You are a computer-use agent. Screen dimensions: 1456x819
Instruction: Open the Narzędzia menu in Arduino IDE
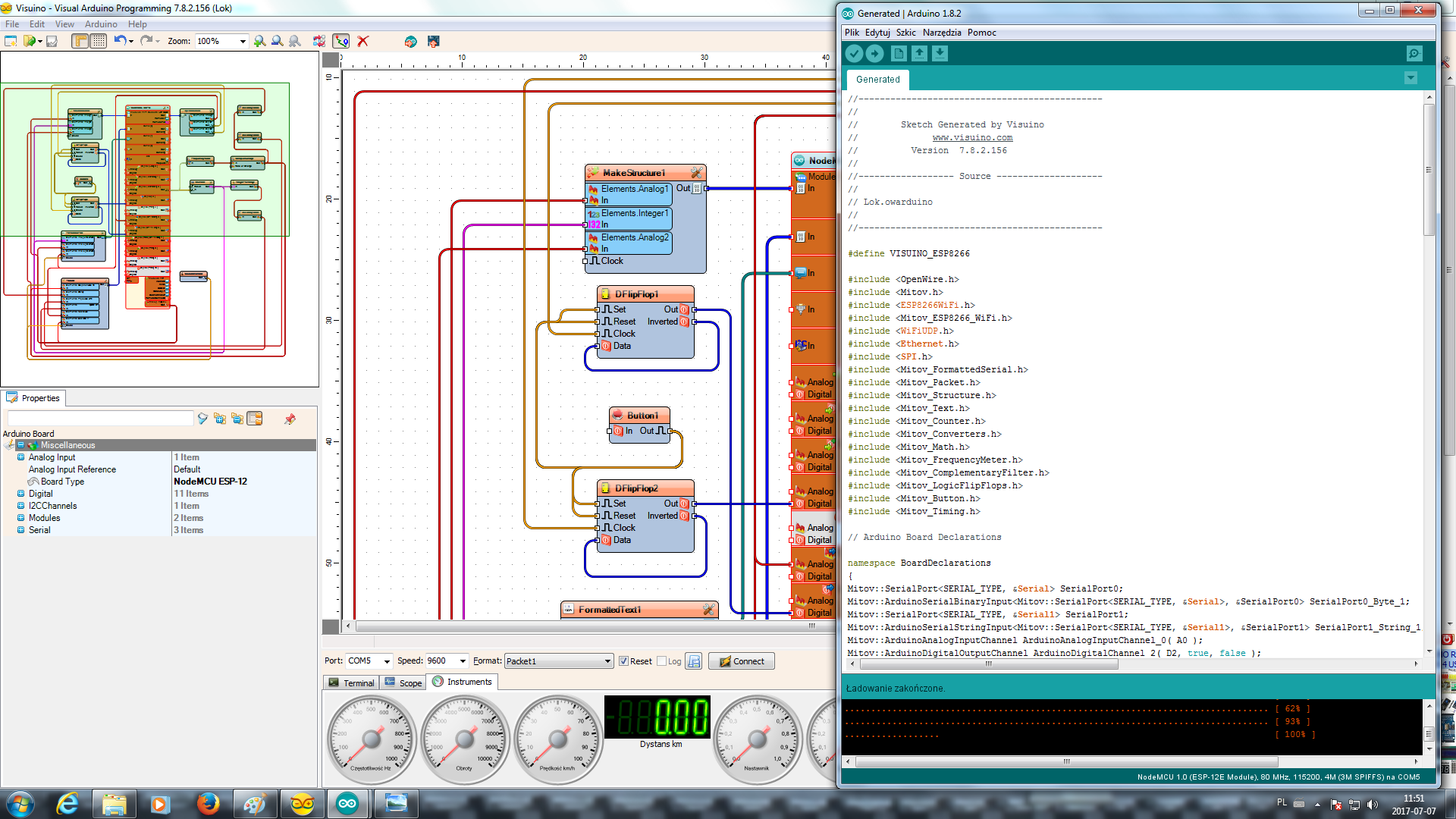(942, 33)
